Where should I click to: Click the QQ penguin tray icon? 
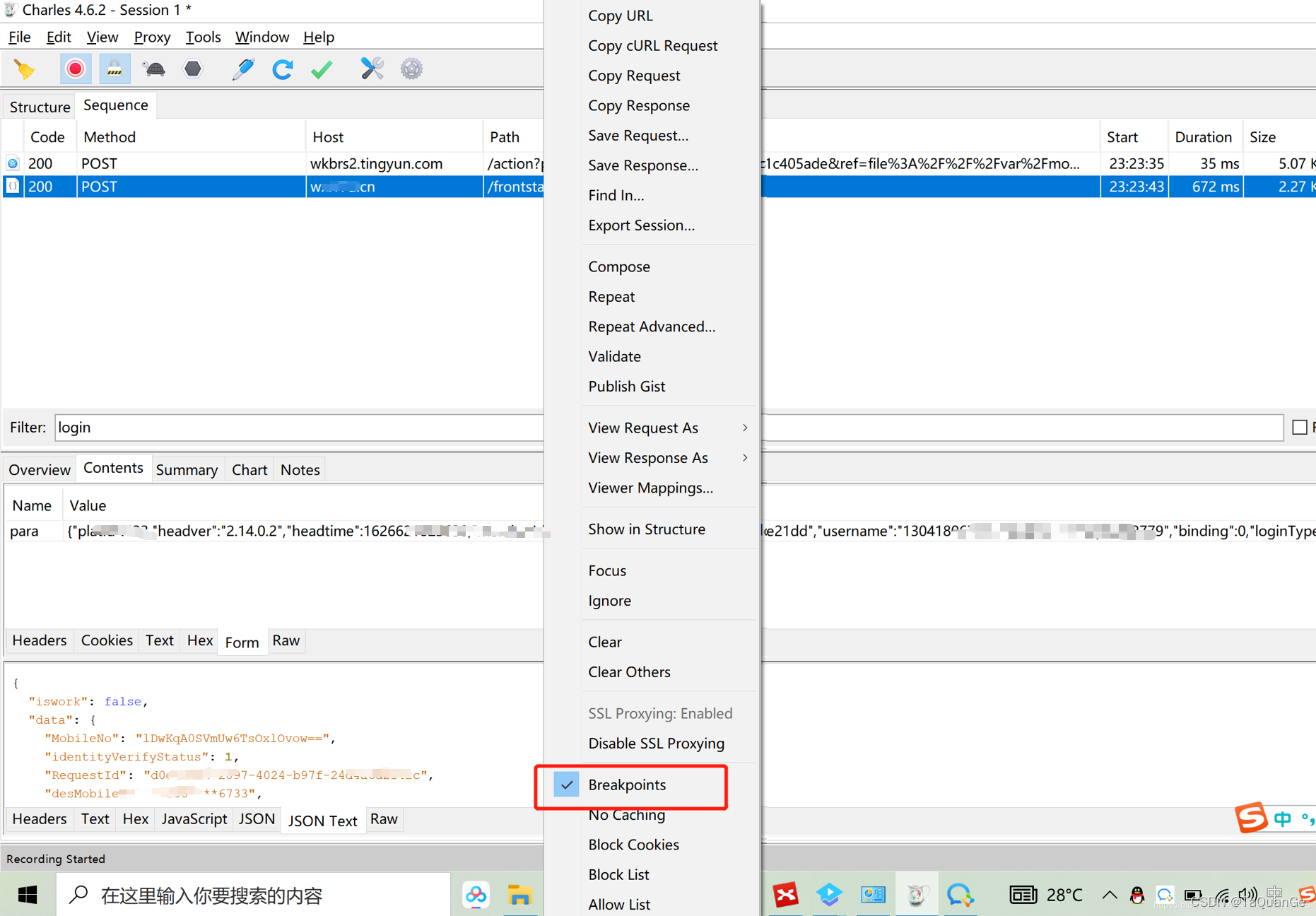(1137, 896)
